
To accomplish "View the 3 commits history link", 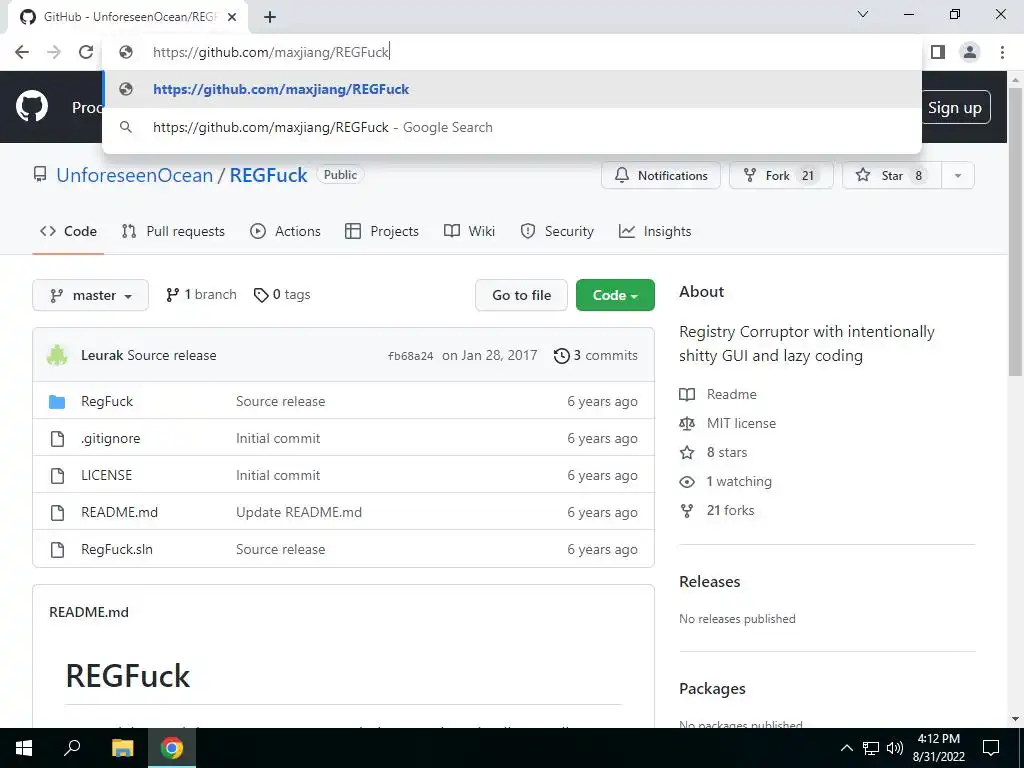I will pyautogui.click(x=596, y=355).
